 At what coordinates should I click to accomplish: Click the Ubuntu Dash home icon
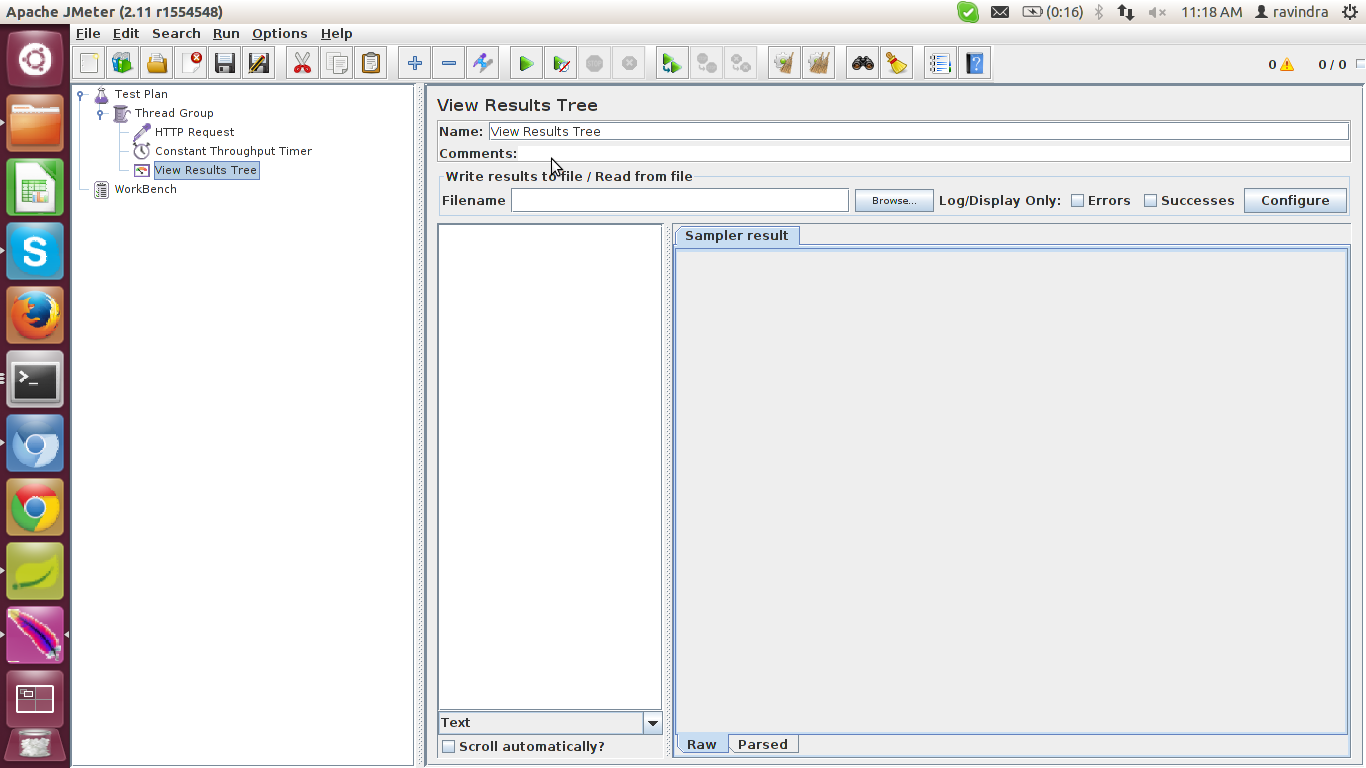click(x=35, y=59)
